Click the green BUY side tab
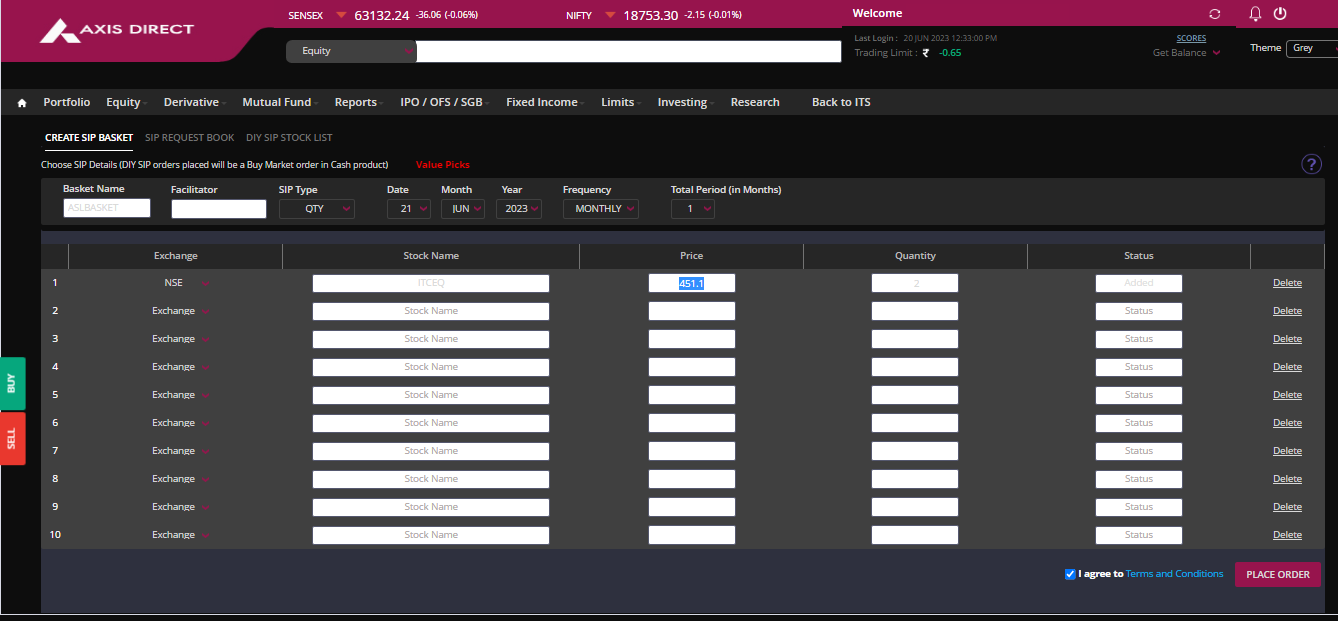Screen dimensions: 1338x621 point(12,383)
